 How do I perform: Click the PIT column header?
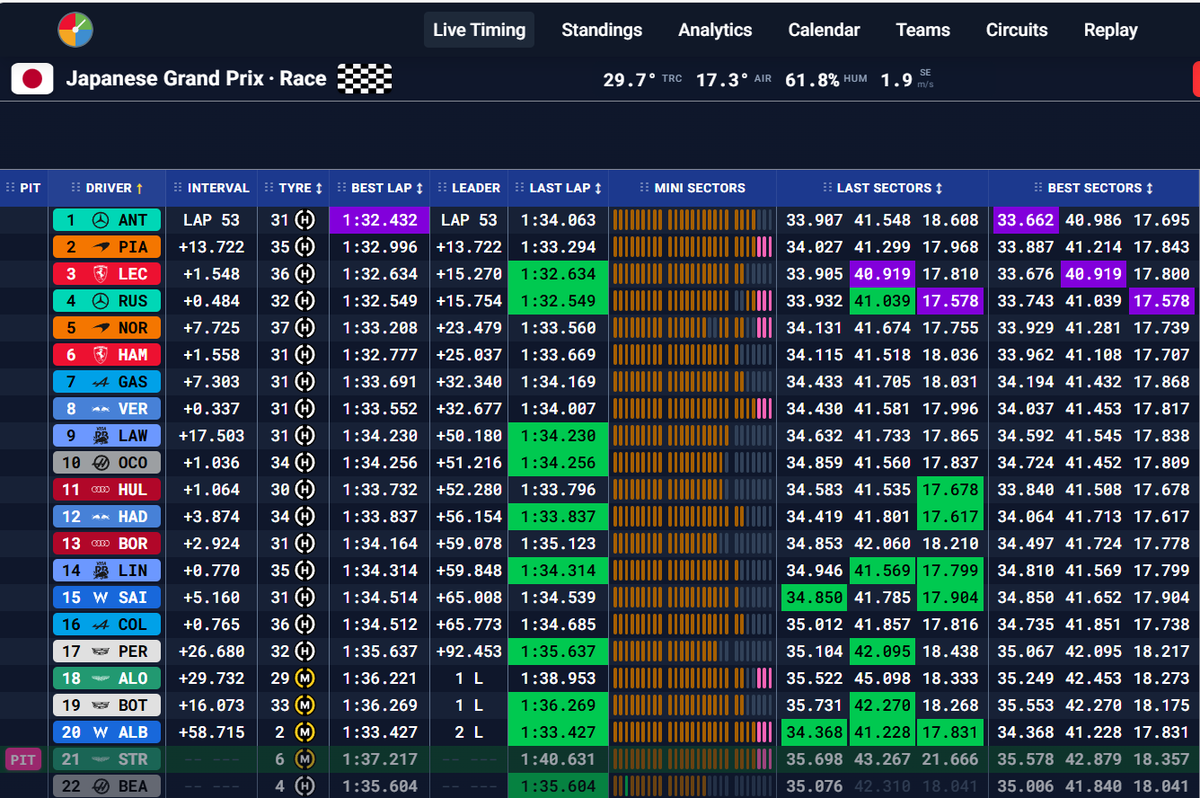click(x=24, y=188)
